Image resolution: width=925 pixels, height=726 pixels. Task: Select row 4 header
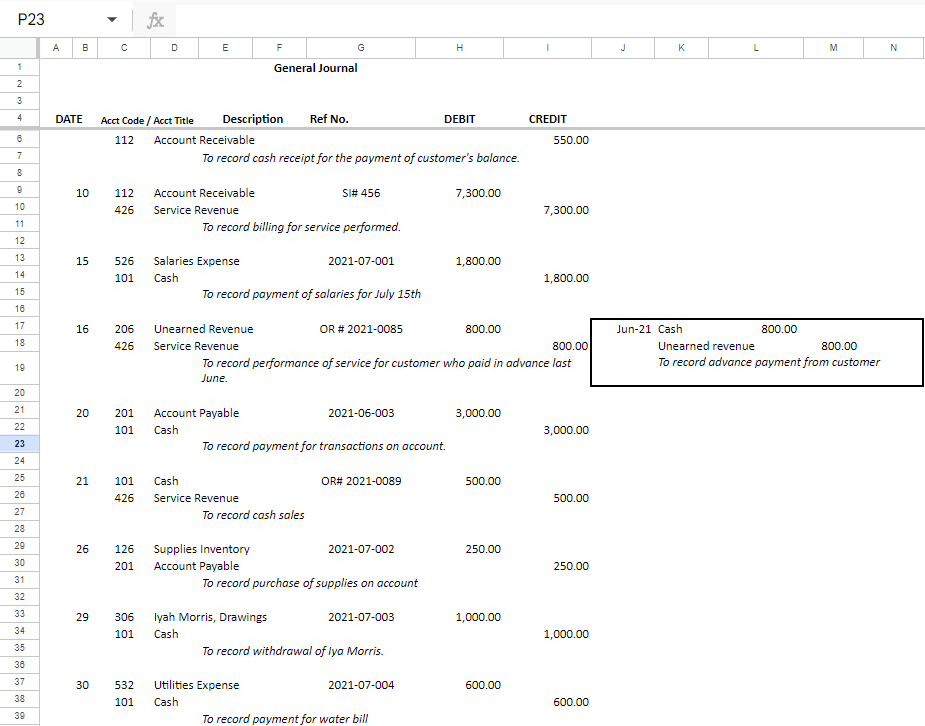point(19,118)
